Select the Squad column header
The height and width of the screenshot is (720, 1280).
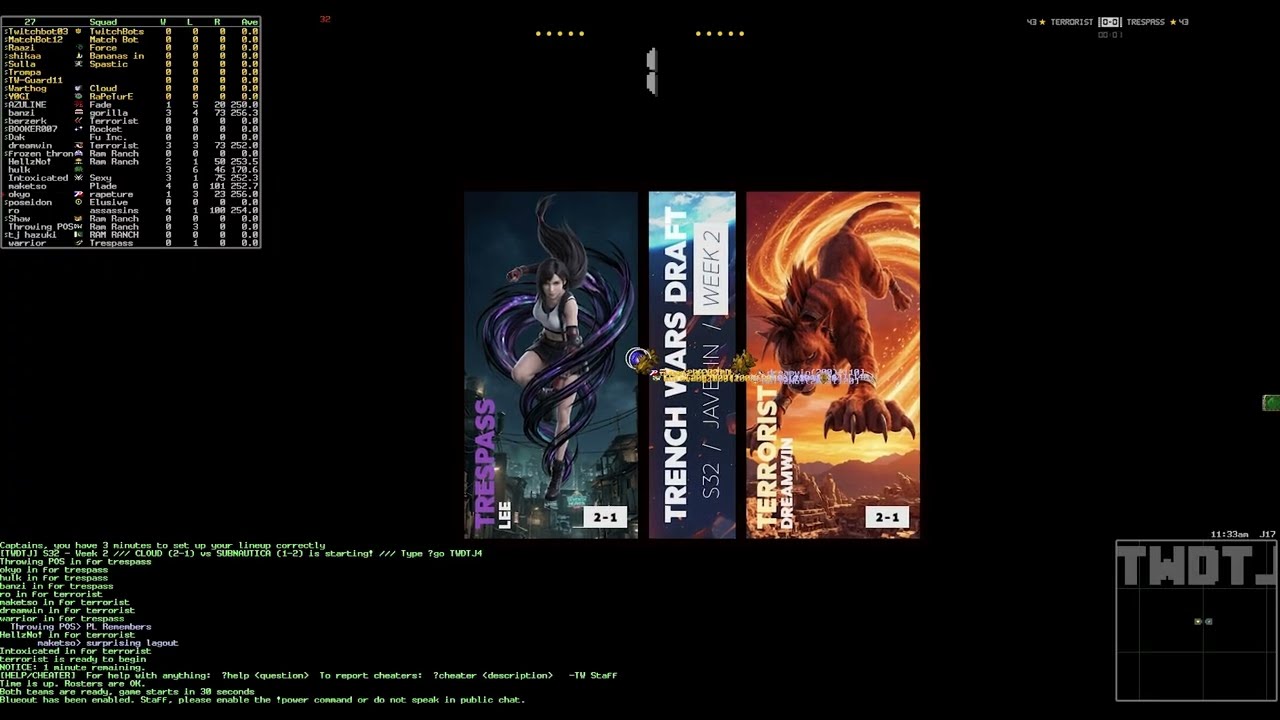coord(103,22)
